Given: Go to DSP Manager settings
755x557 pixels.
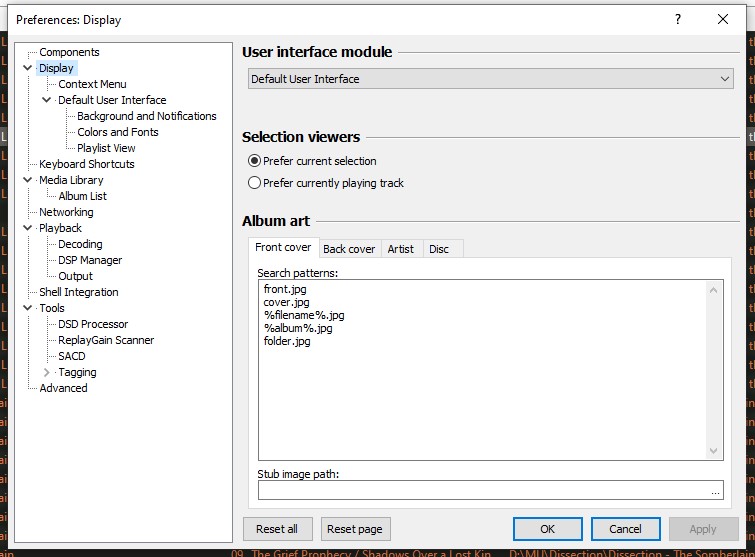Looking at the screenshot, I should click(x=90, y=260).
